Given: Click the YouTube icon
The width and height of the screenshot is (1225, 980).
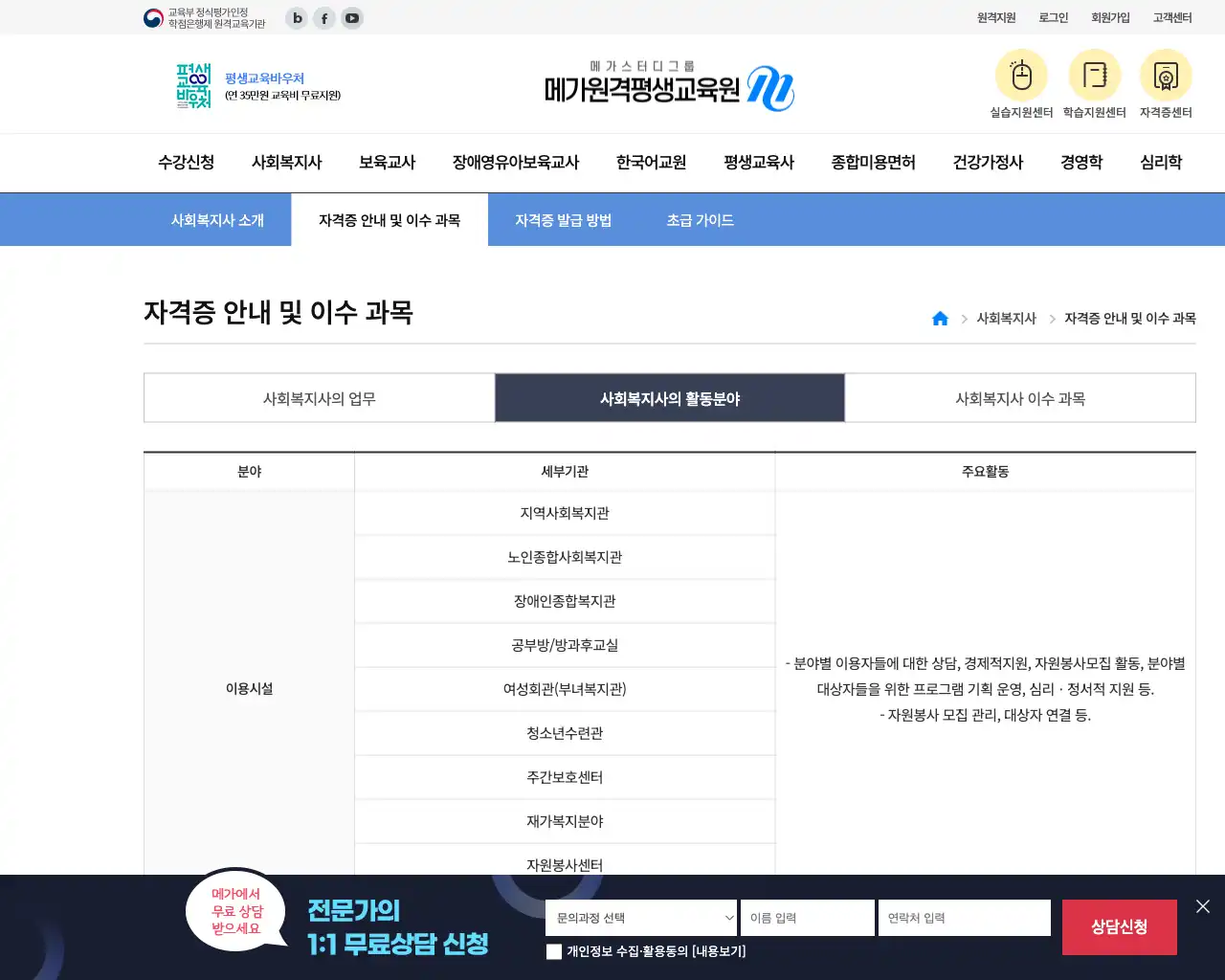Looking at the screenshot, I should [351, 18].
